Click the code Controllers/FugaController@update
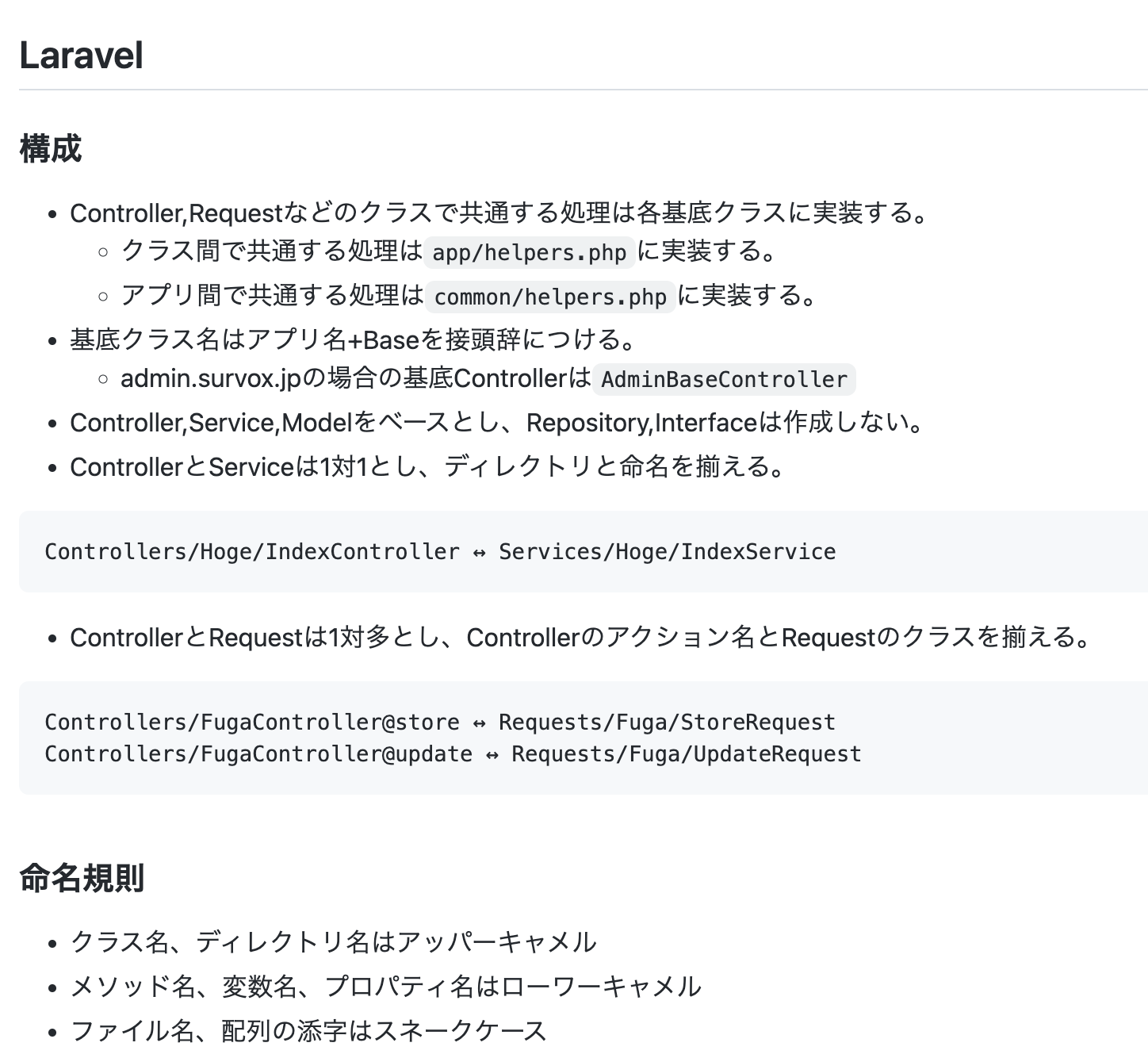The width and height of the screenshot is (1148, 1058). pyautogui.click(x=258, y=754)
